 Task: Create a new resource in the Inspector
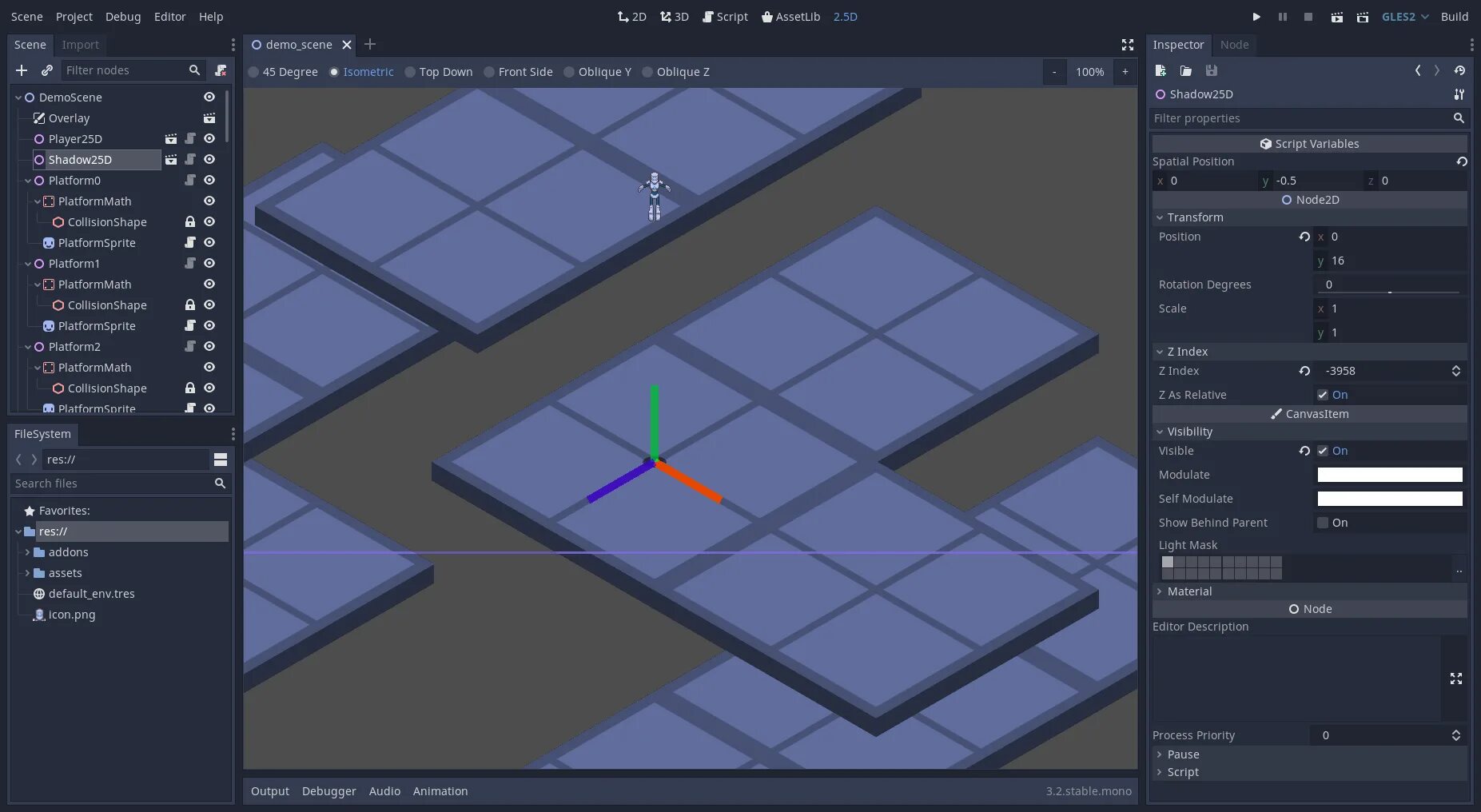coord(1160,70)
